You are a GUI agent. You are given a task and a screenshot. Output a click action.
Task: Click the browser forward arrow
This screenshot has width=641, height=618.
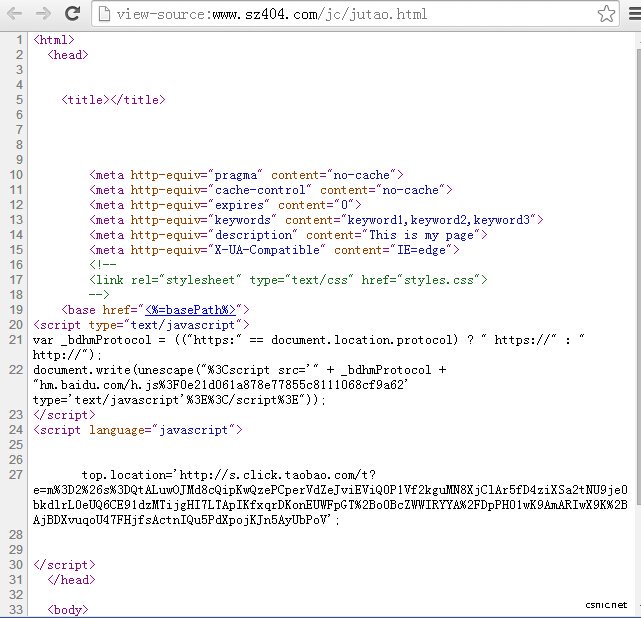click(43, 14)
